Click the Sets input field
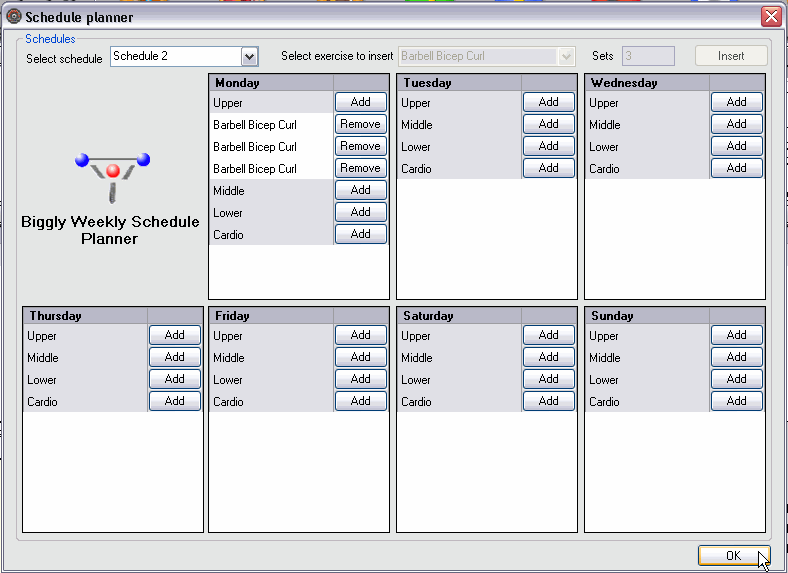This screenshot has height=573, width=788. pyautogui.click(x=648, y=57)
